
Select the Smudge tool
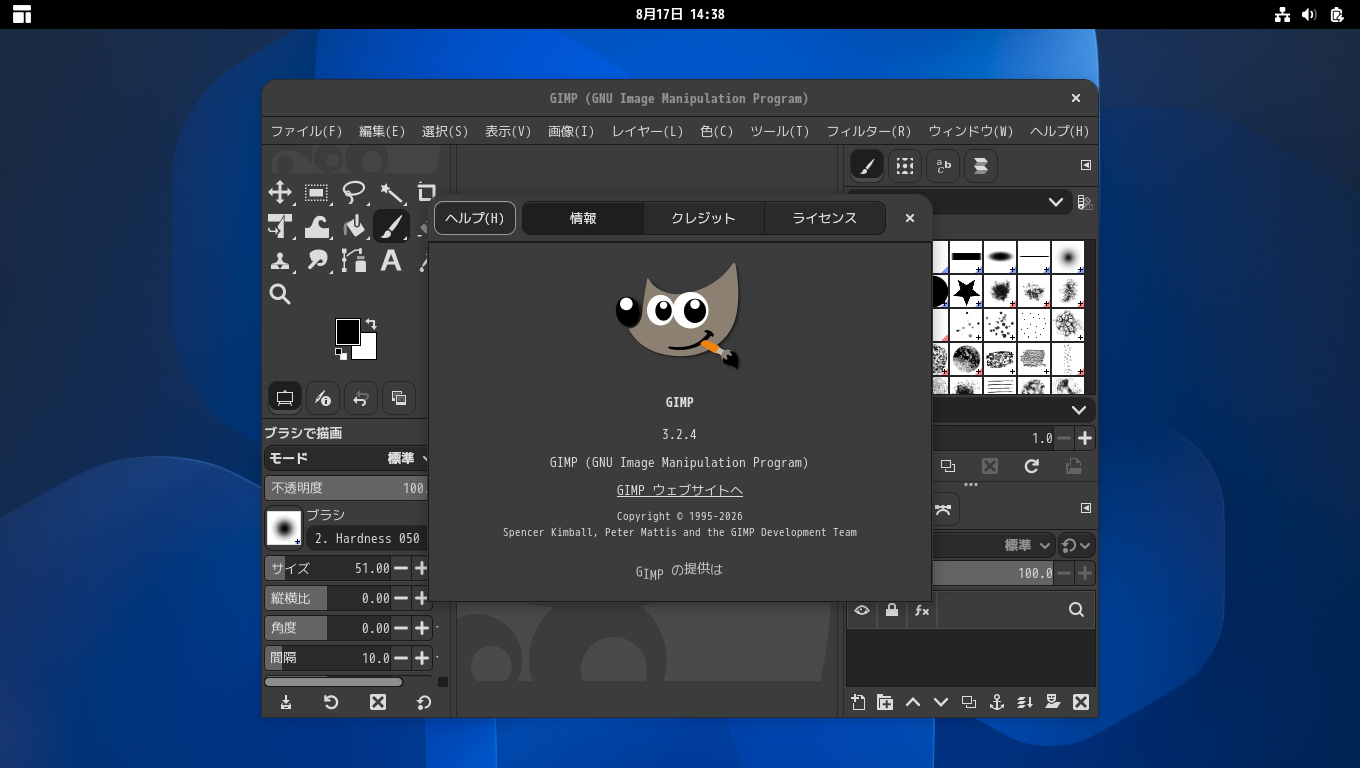coord(317,261)
